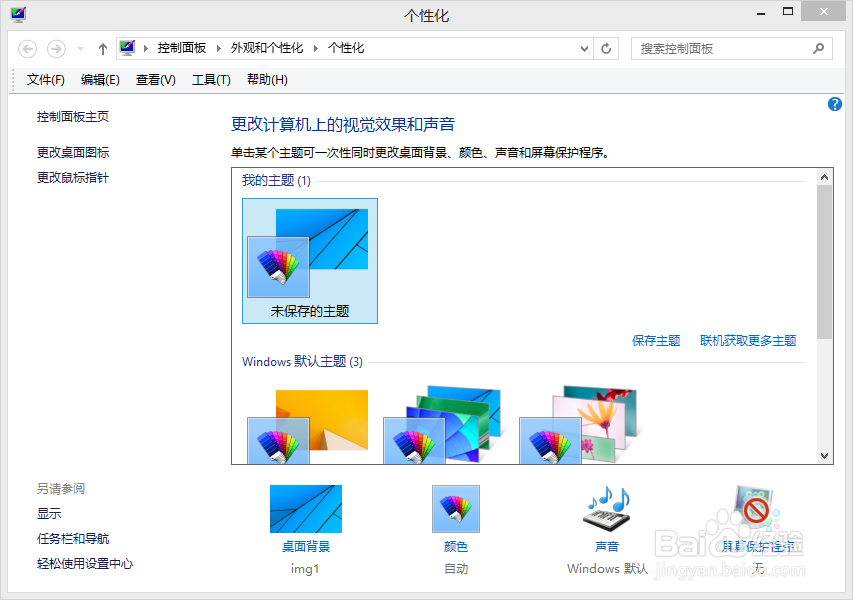Viewport: 853px width, 600px height.
Task: Click the blue help question mark icon
Action: [x=834, y=104]
